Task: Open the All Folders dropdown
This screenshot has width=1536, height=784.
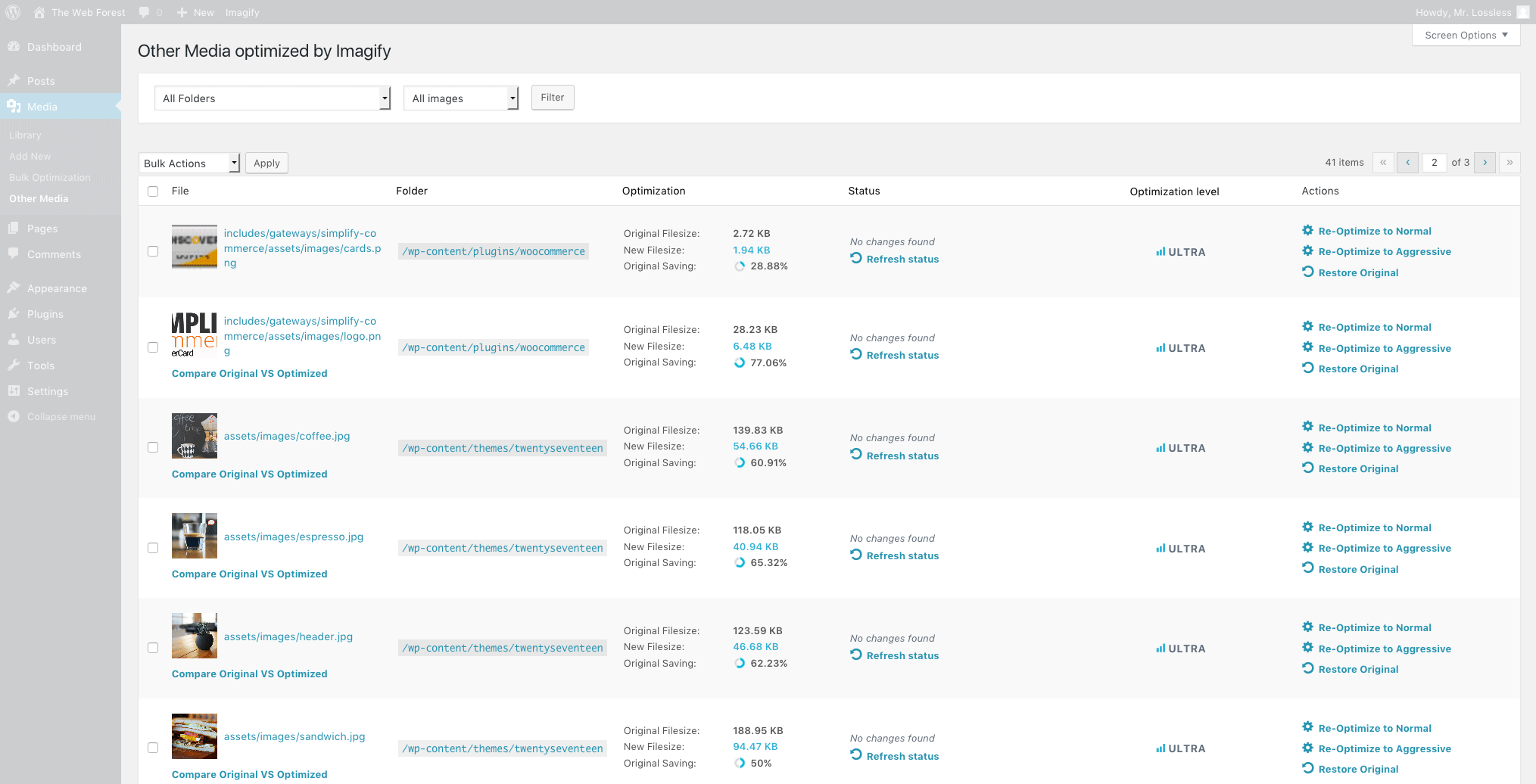Action: pyautogui.click(x=272, y=98)
